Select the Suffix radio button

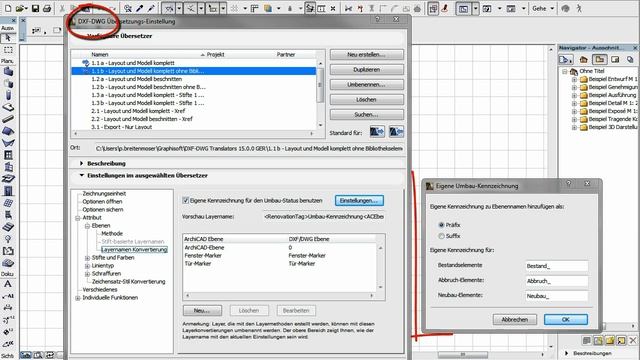(x=441, y=236)
